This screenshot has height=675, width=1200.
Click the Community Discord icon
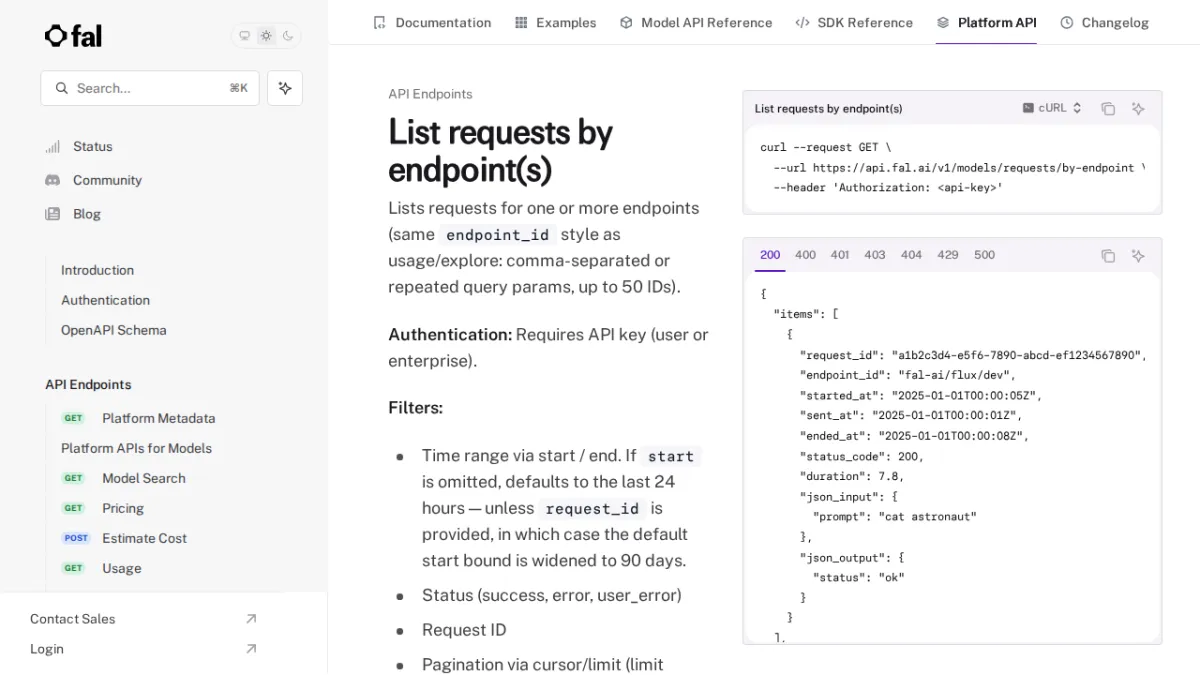point(53,180)
